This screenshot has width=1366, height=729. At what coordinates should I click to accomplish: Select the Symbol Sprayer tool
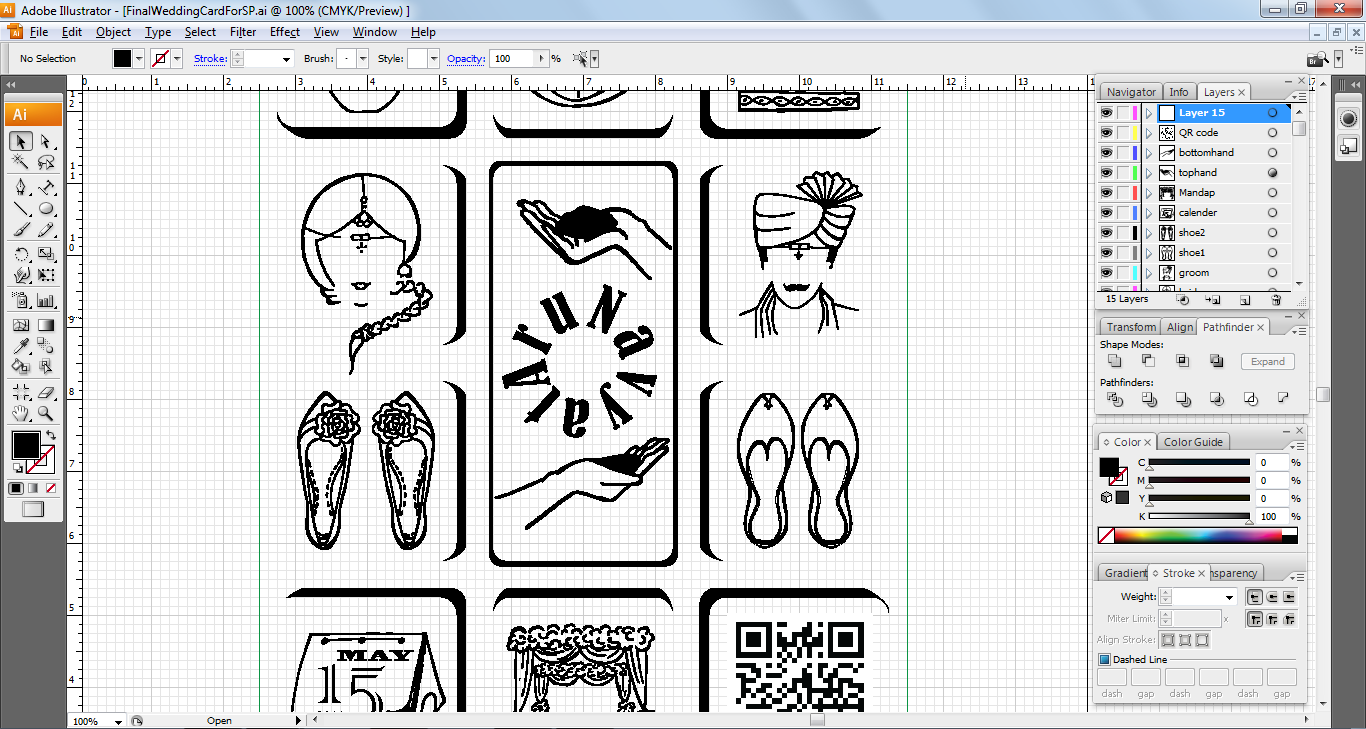coord(21,299)
